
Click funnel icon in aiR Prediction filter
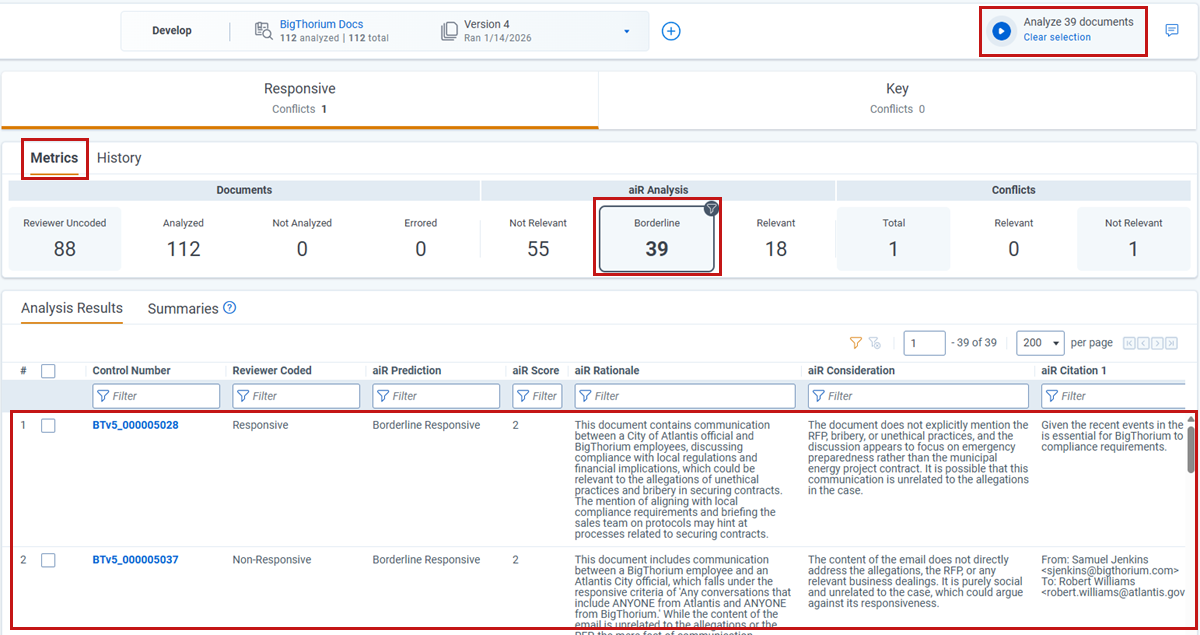pyautogui.click(x=383, y=396)
